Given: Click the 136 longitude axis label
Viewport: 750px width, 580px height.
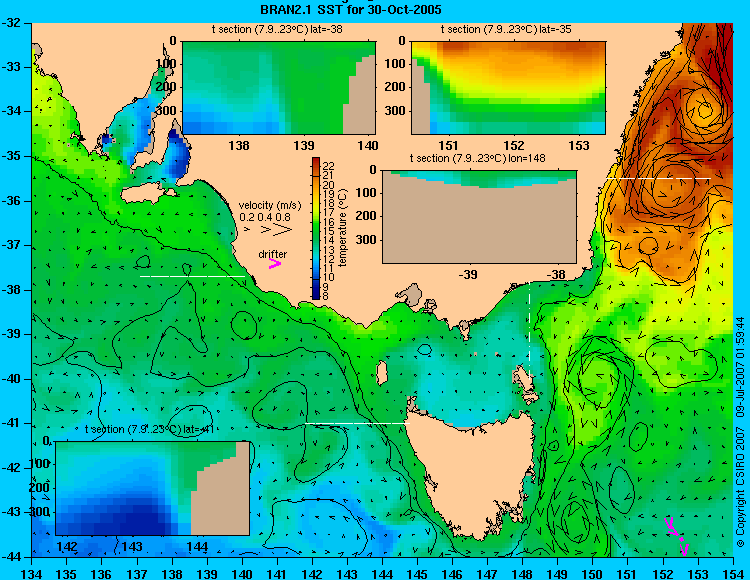Looking at the screenshot, I should tap(101, 574).
